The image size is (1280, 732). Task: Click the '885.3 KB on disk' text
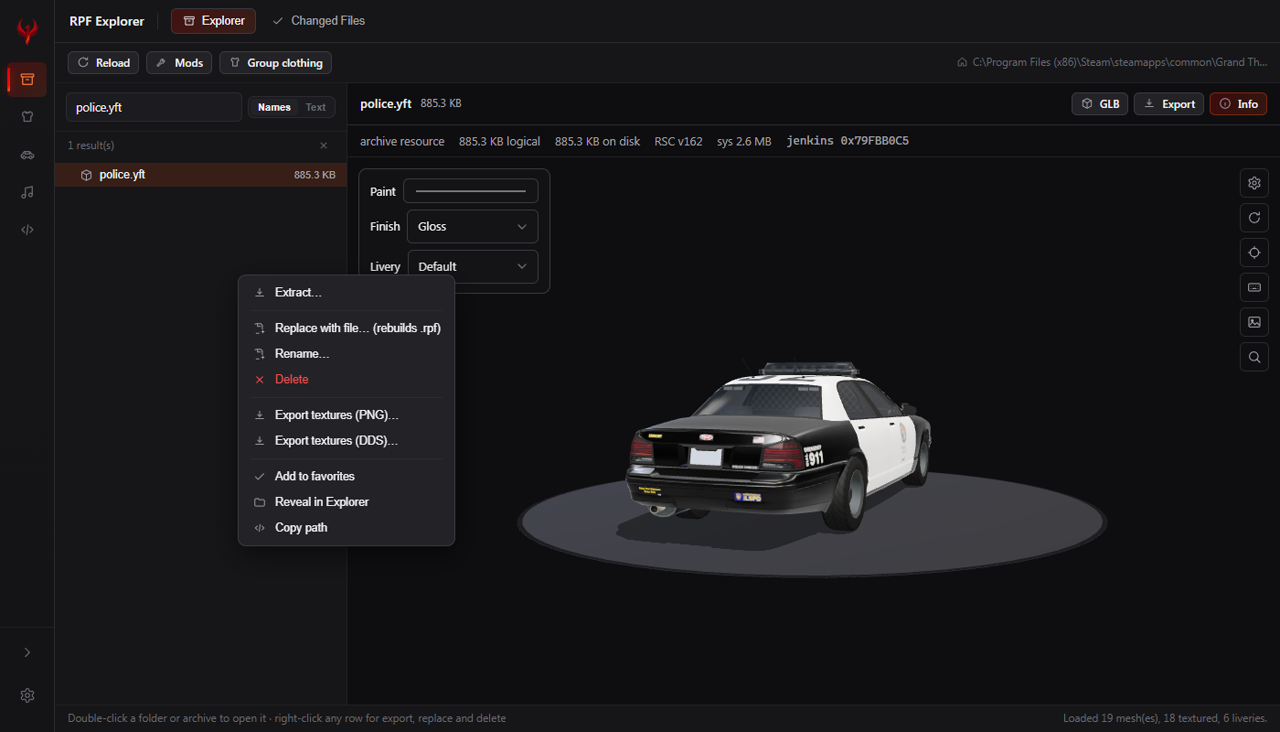pos(597,141)
